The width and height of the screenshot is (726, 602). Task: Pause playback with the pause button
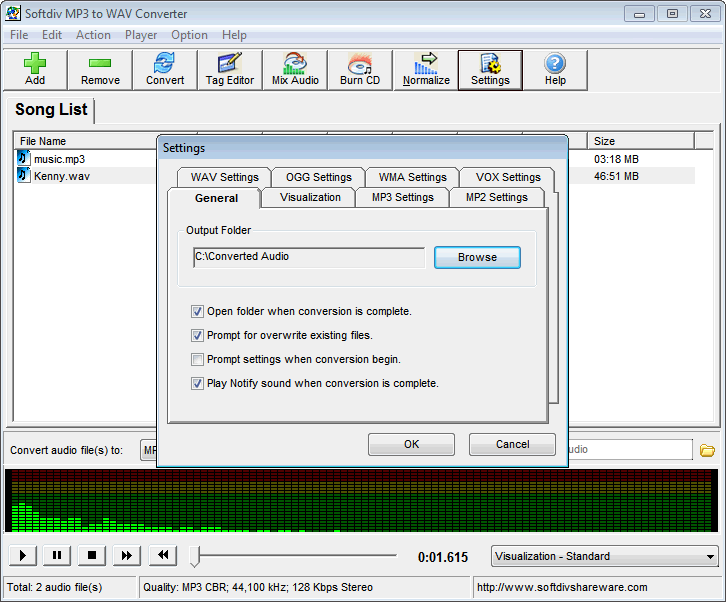coord(57,555)
